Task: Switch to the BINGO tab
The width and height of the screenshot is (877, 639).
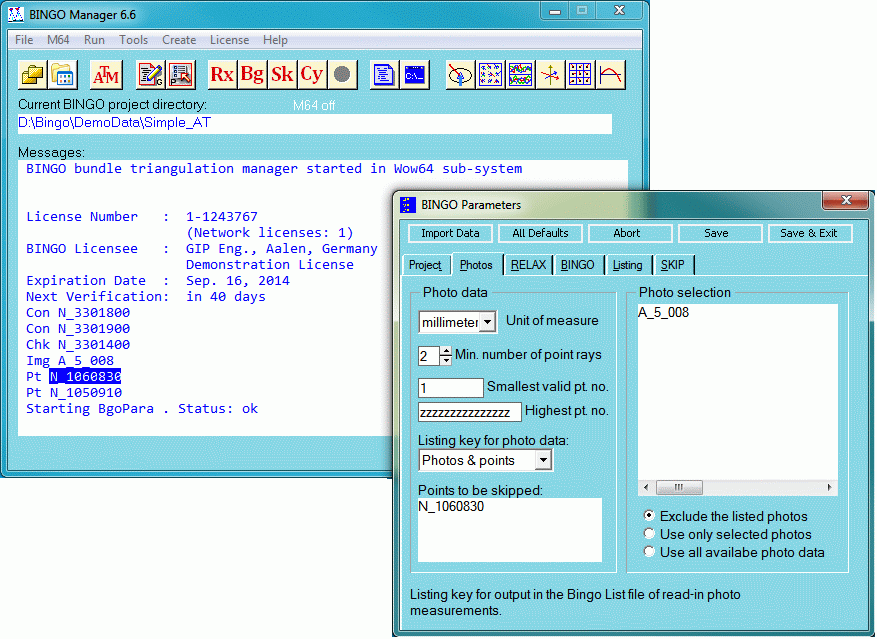Action: (x=578, y=265)
